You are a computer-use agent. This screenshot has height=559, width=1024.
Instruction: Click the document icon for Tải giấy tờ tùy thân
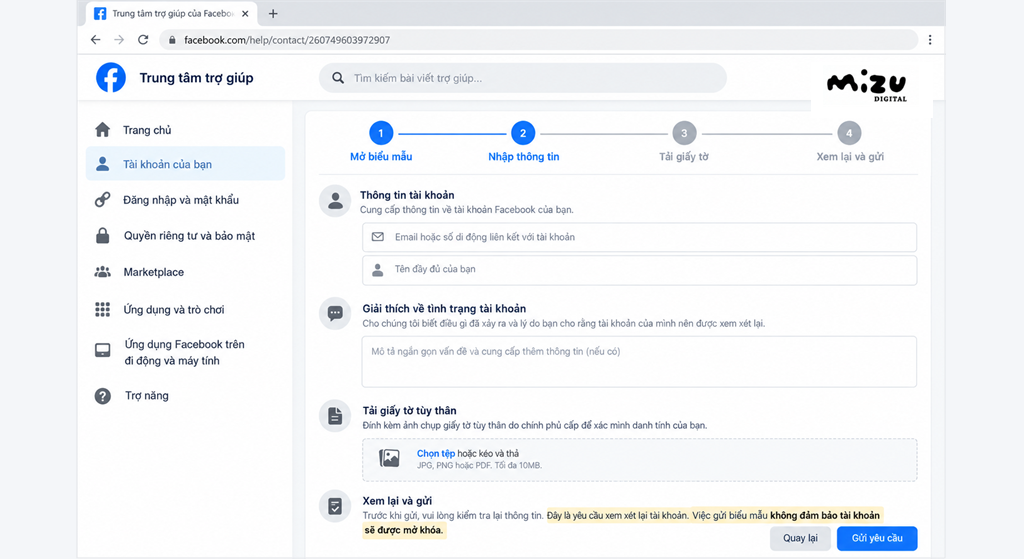[335, 415]
